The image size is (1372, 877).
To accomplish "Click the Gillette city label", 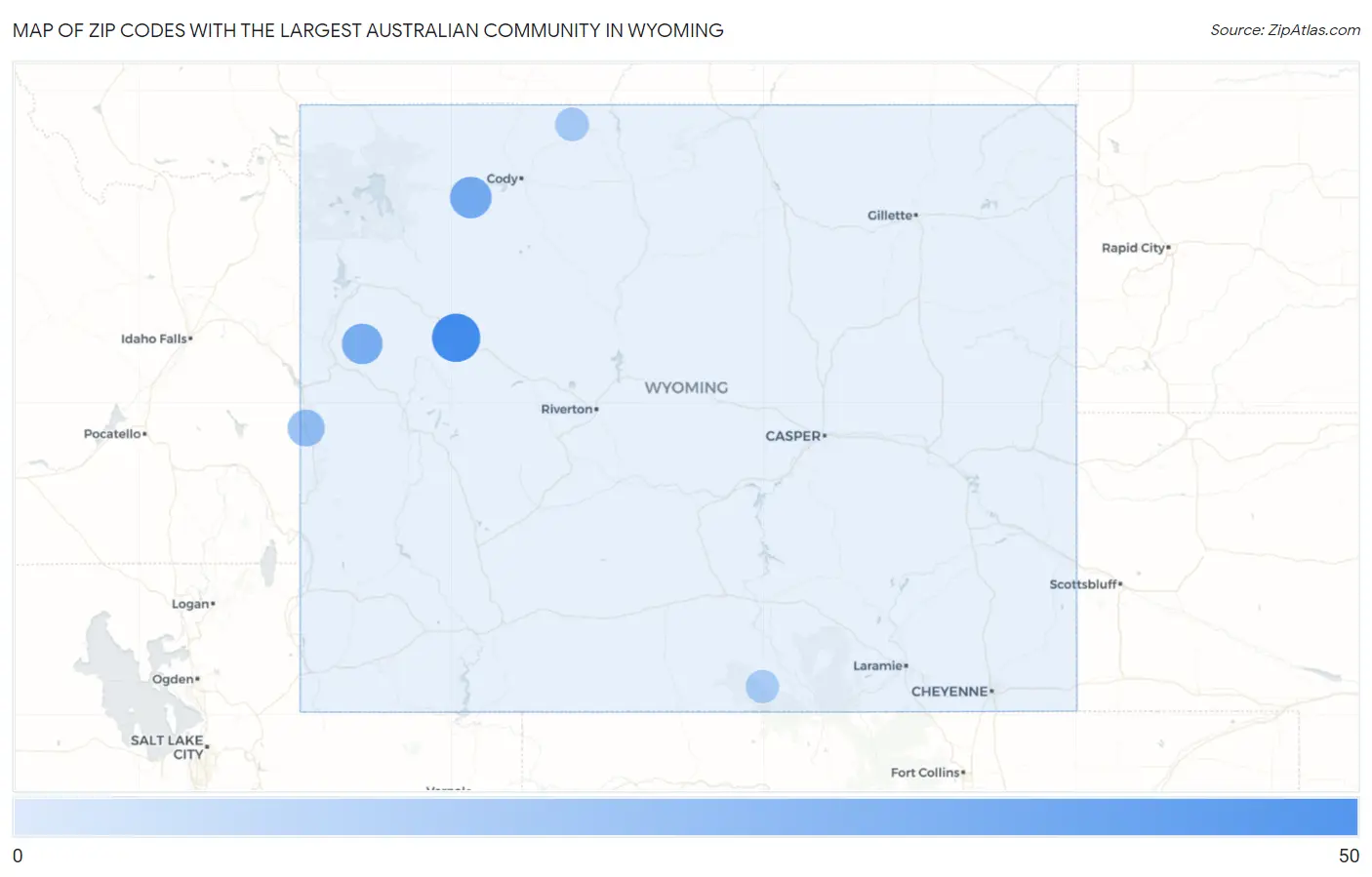I will click(x=890, y=216).
